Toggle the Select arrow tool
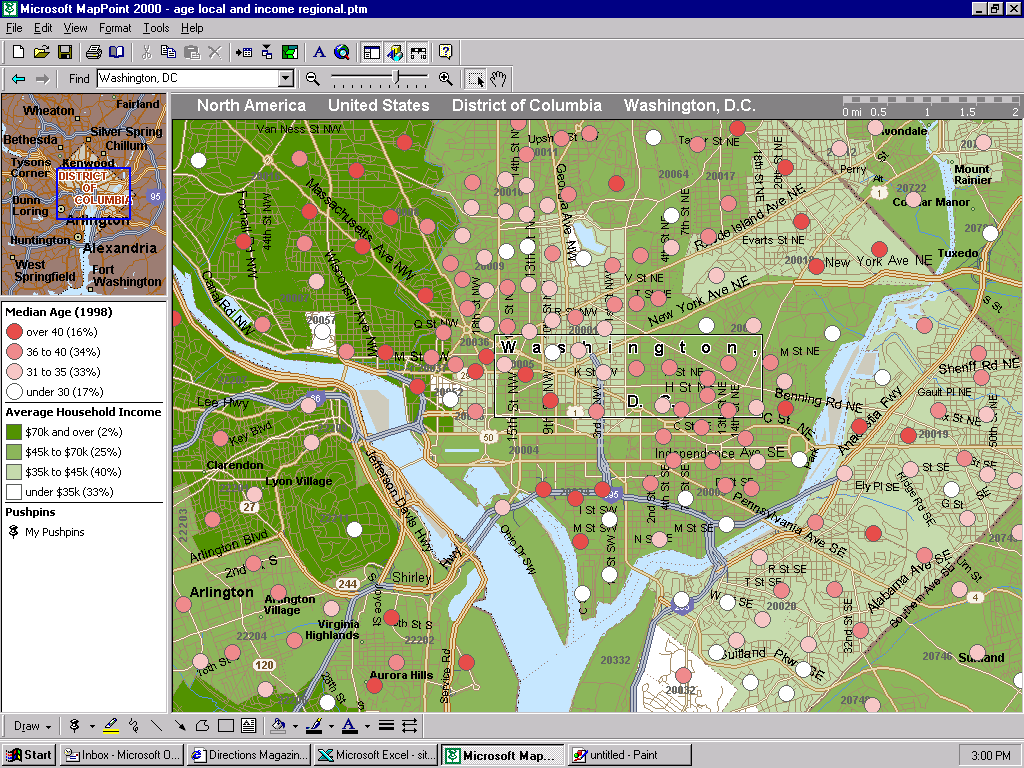Viewport: 1024px width, 768px height. [x=475, y=78]
